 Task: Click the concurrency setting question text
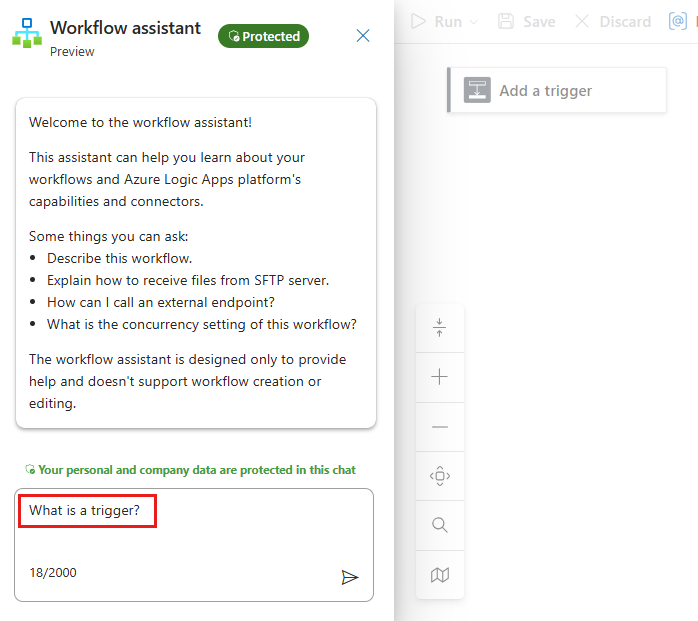(x=202, y=324)
